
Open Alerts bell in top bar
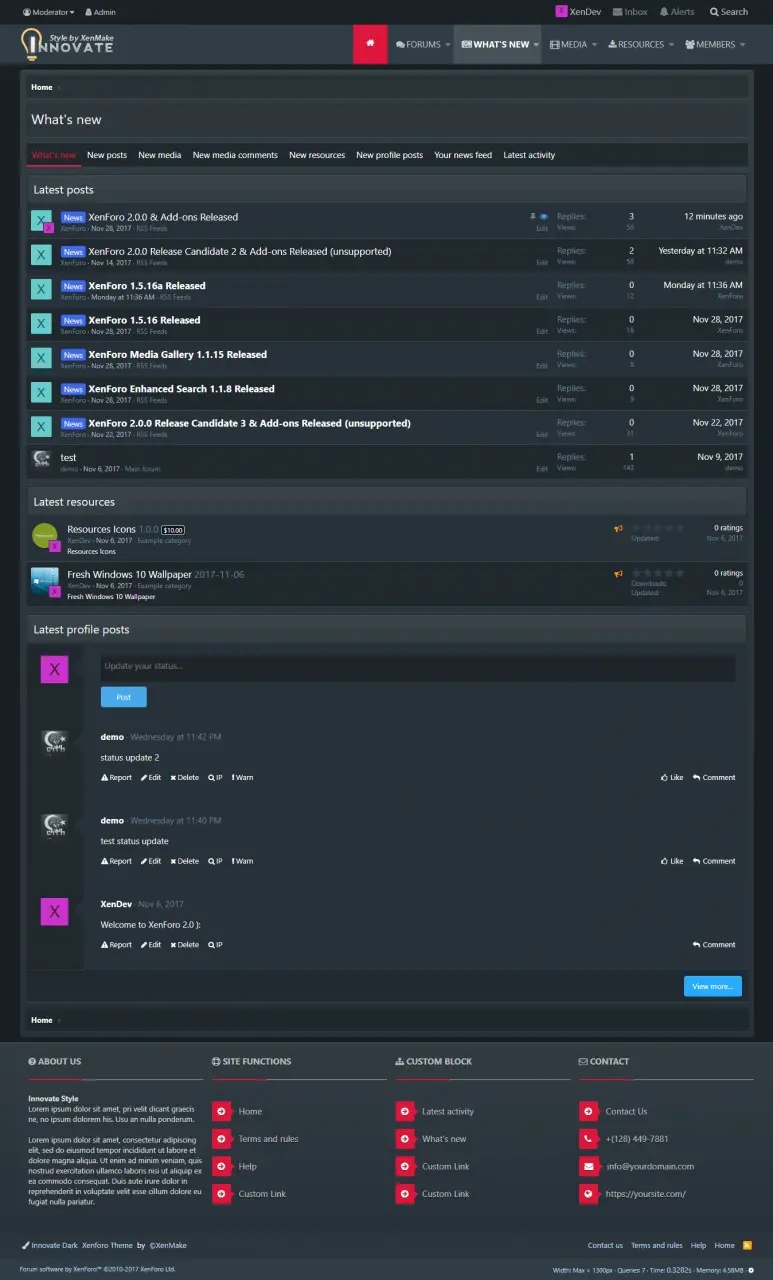coord(677,12)
